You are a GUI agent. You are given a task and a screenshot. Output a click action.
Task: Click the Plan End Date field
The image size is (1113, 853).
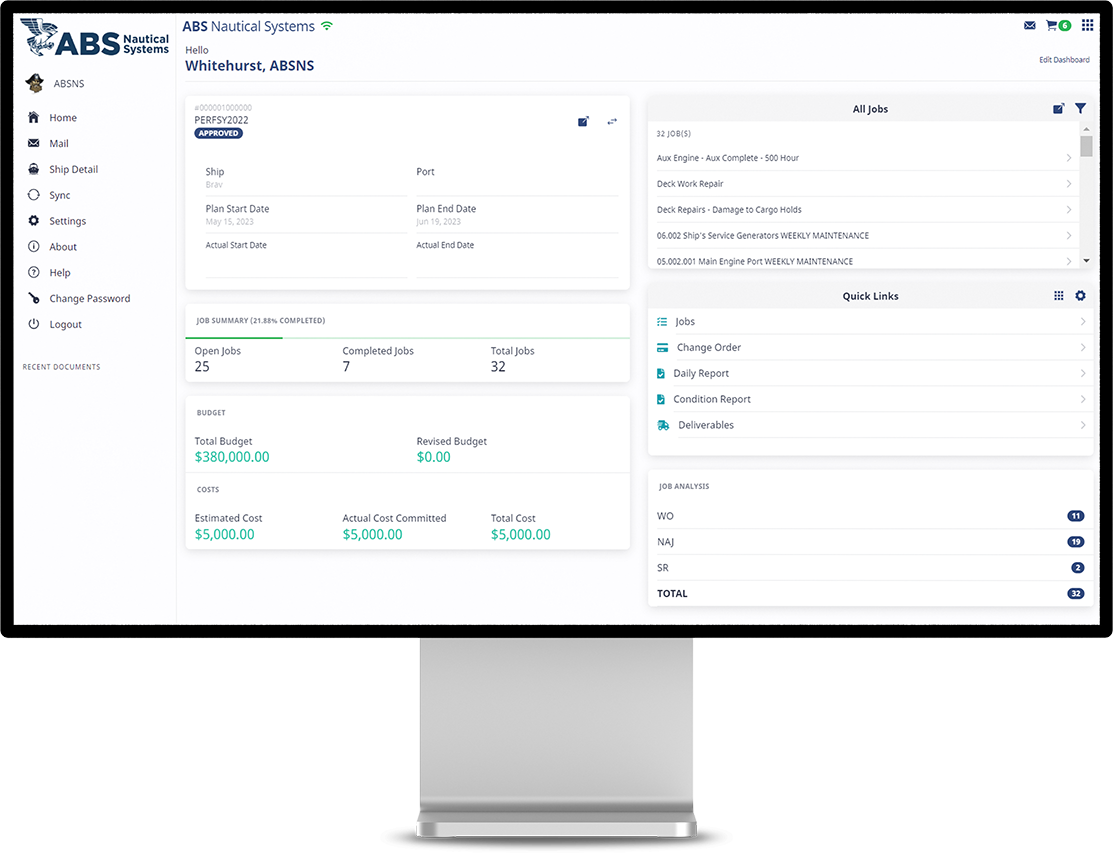517,215
